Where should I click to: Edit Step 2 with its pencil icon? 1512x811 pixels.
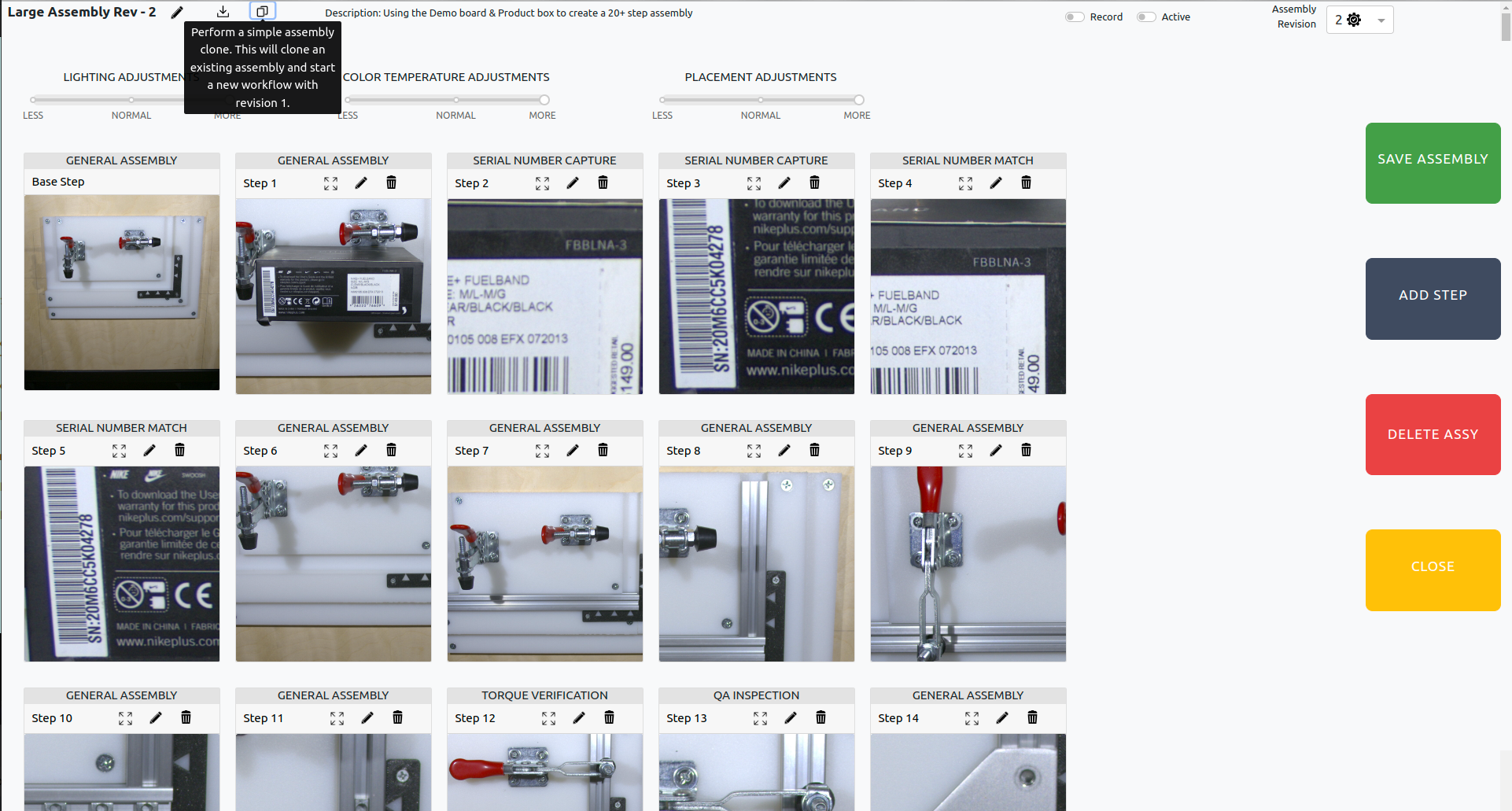click(573, 183)
